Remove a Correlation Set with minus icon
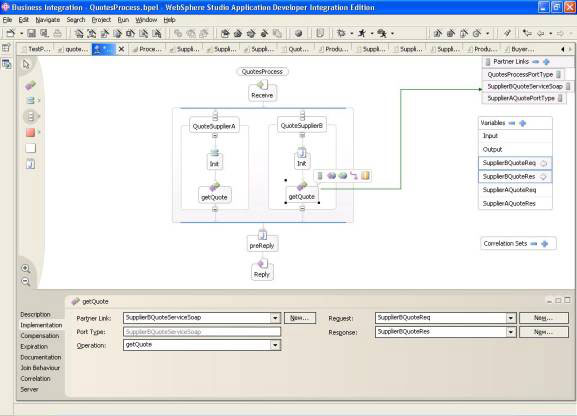 coord(534,244)
